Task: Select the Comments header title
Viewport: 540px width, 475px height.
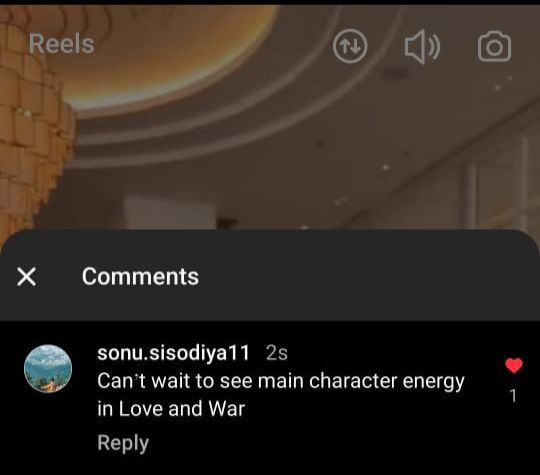Action: (x=140, y=277)
